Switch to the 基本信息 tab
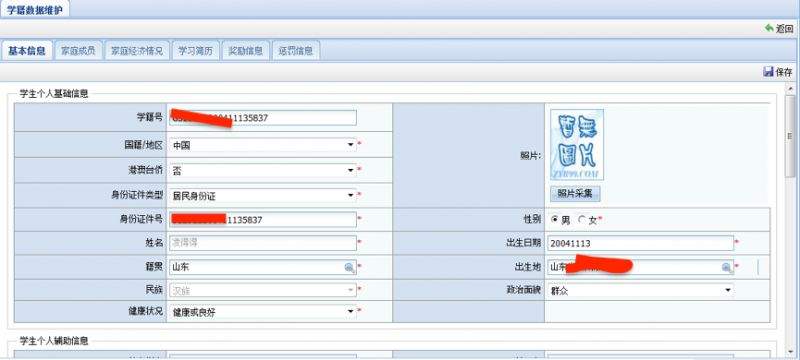The height and width of the screenshot is (360, 800). click(27, 50)
